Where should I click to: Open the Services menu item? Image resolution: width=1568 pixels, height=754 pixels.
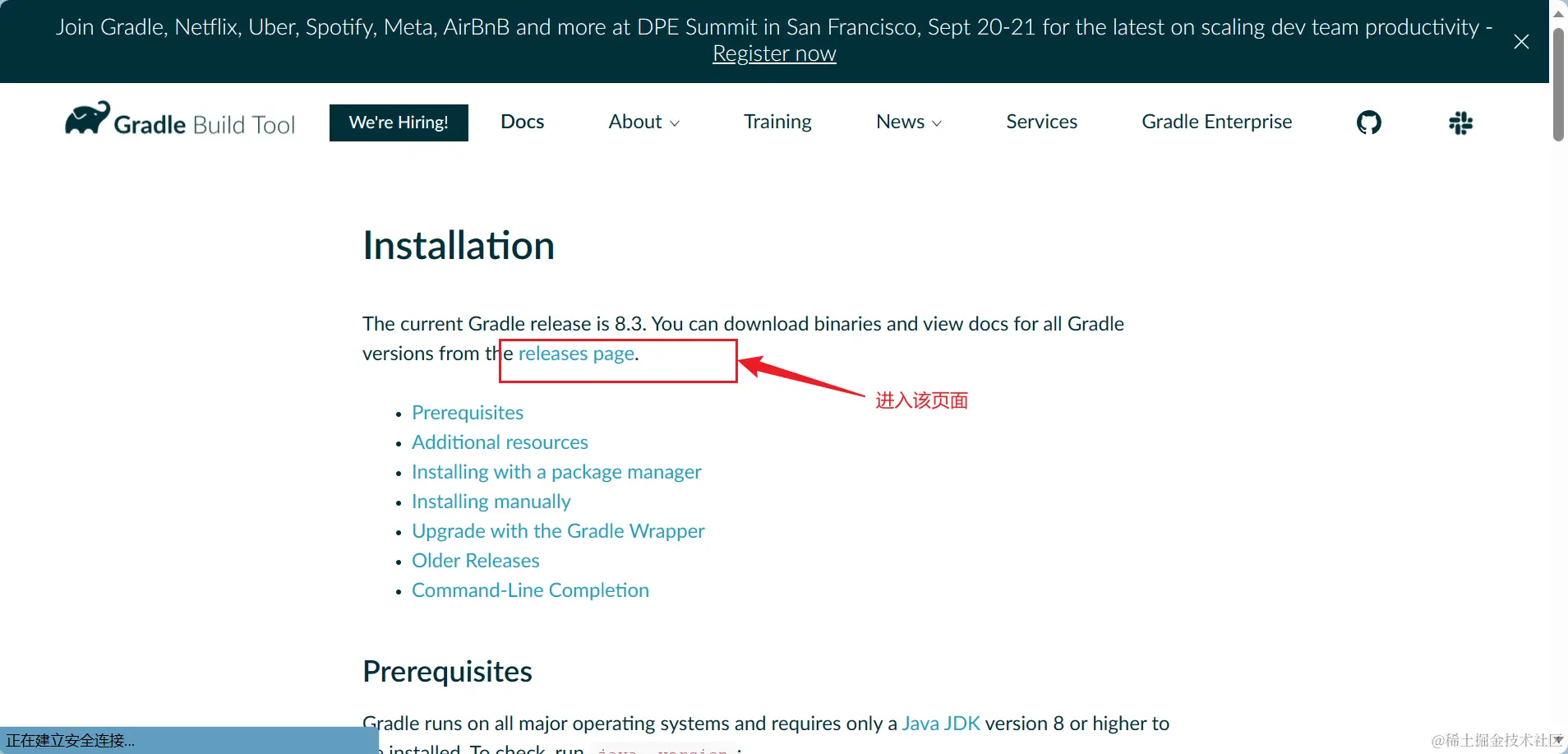click(1041, 122)
